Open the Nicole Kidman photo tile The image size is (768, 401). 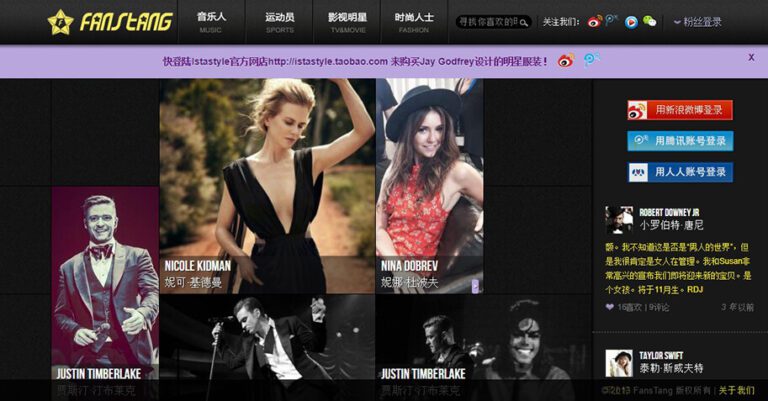point(267,185)
